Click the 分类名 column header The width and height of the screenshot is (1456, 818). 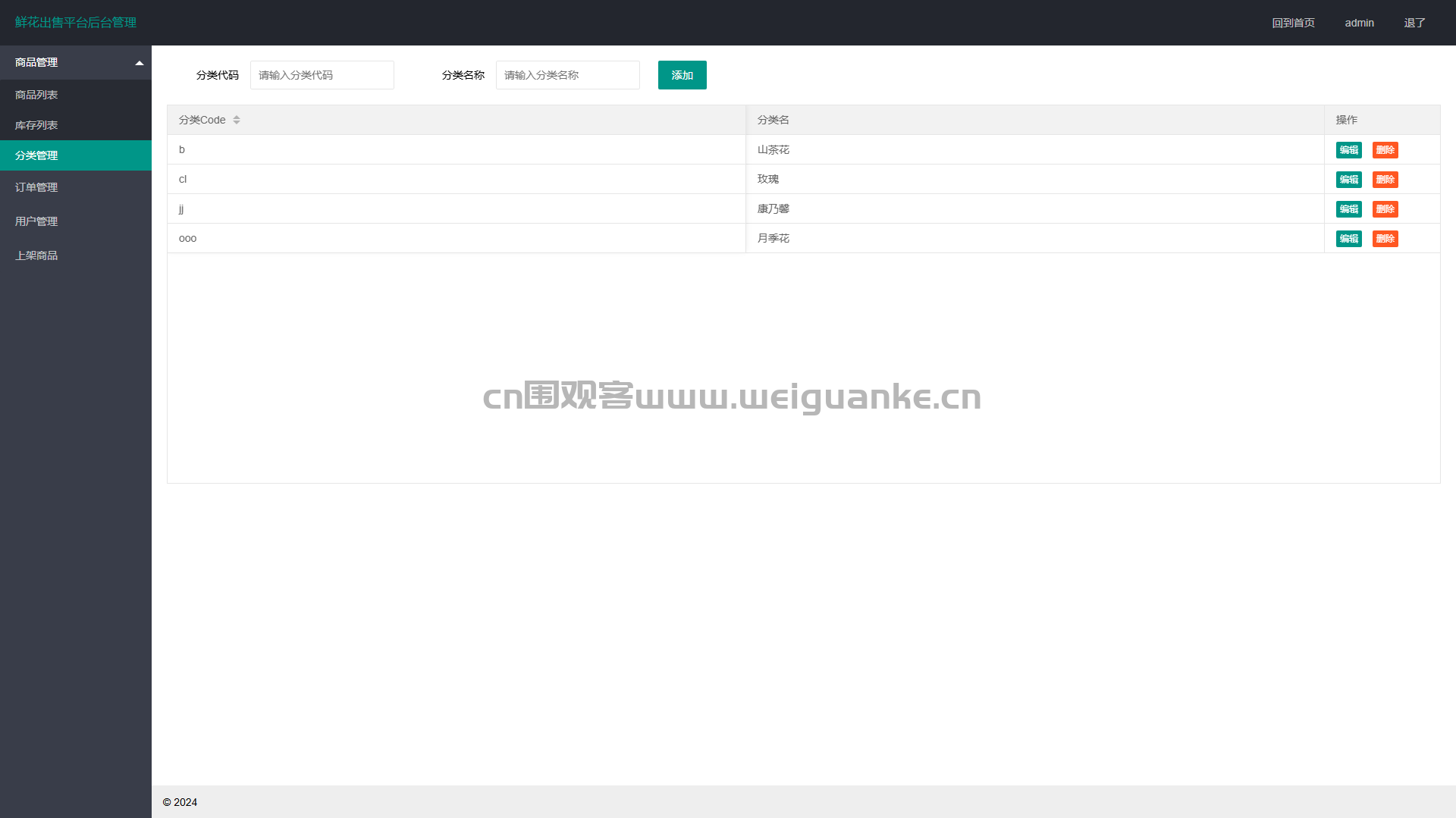click(x=1035, y=120)
